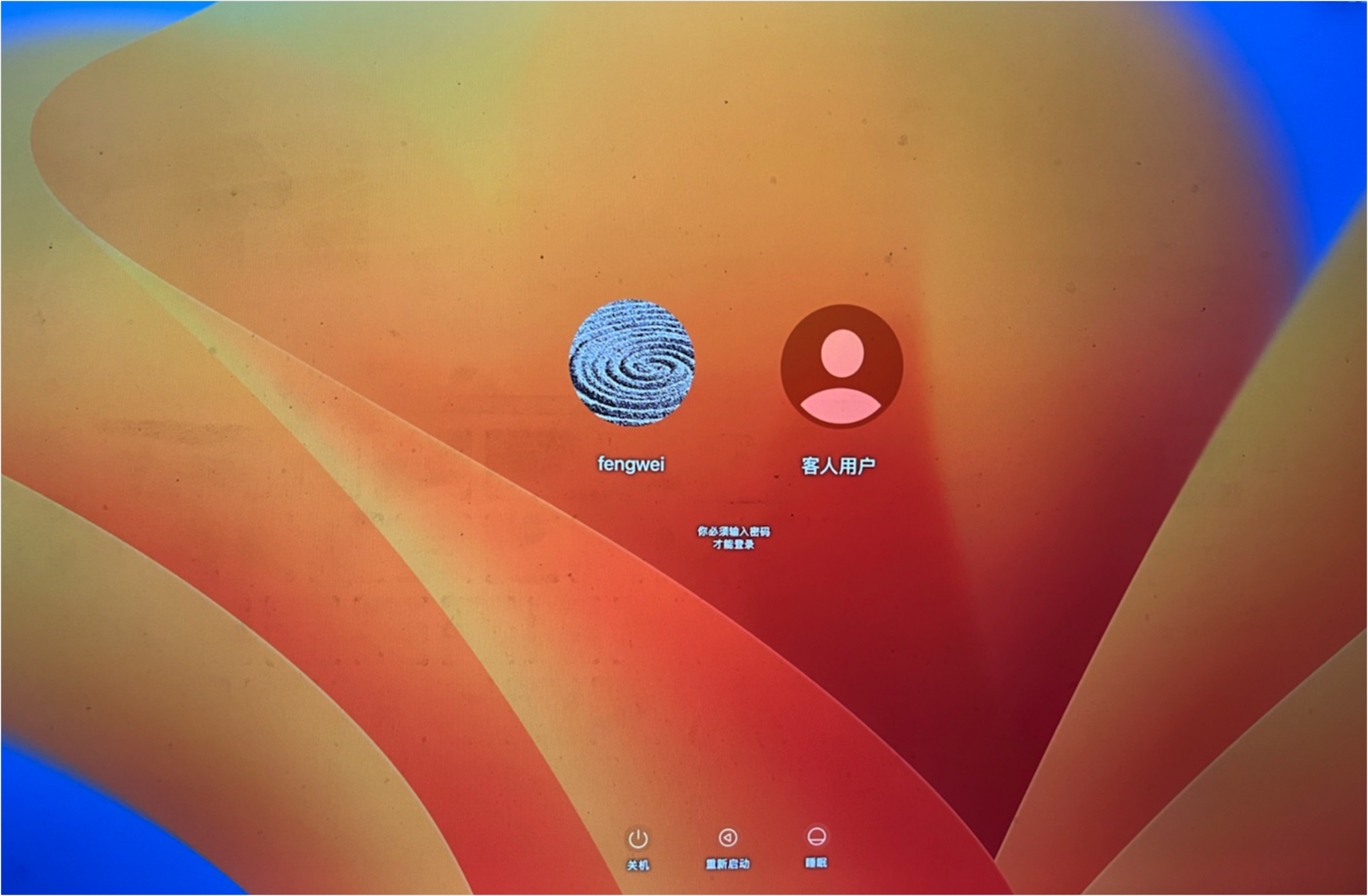Click the 客人用户 text label

[838, 465]
